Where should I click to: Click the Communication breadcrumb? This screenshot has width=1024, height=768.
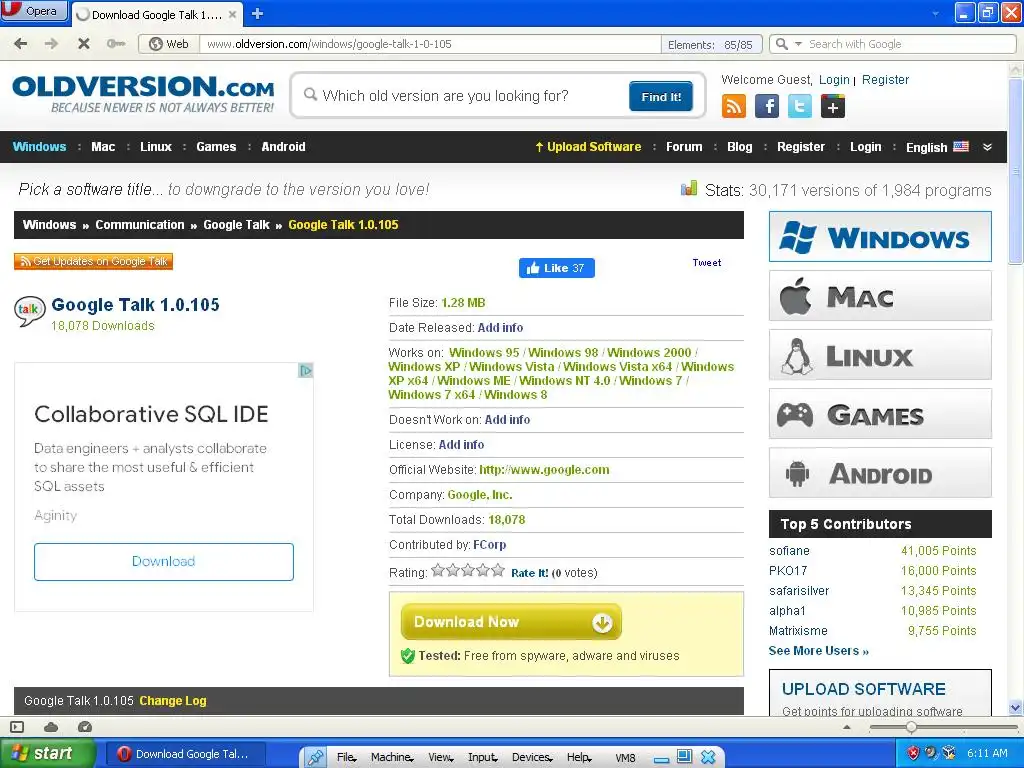click(x=140, y=225)
